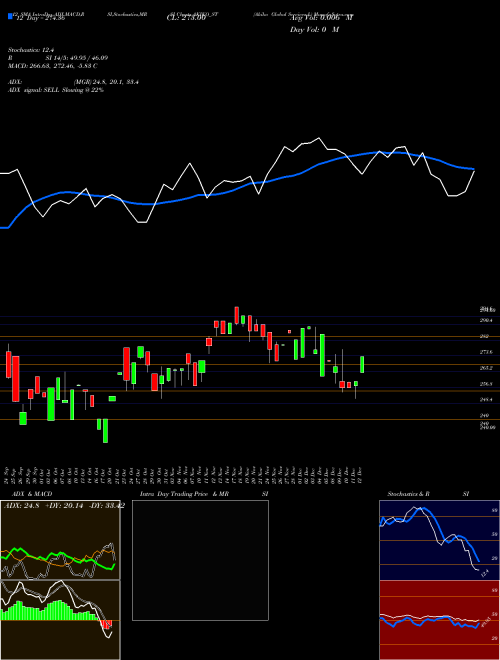Click the 256.8 price axis label
Screen dimensions: 500x660
point(487,384)
